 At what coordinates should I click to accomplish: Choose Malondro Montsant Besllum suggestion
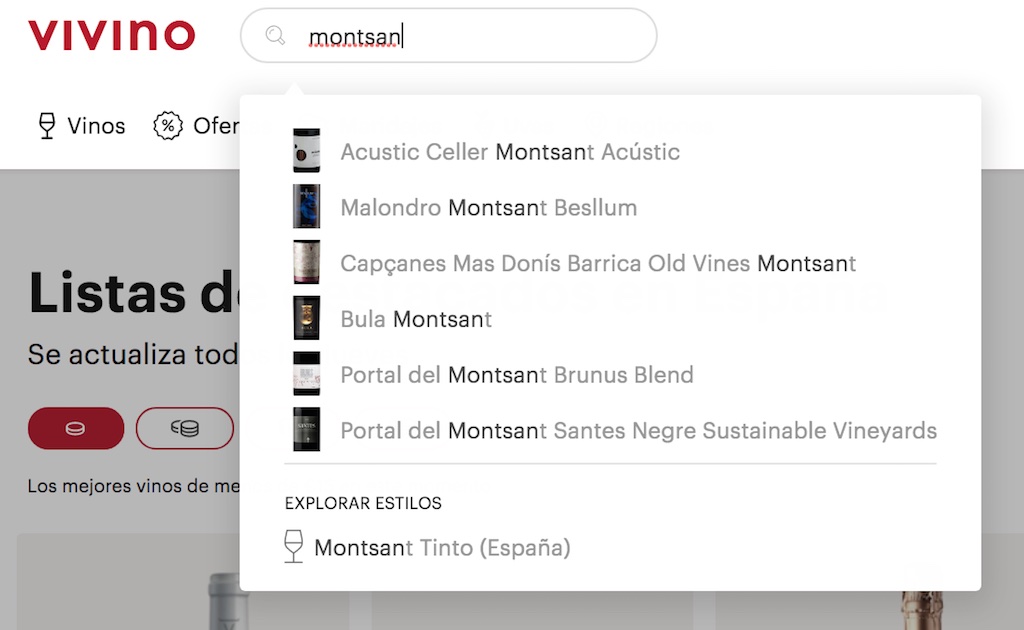tap(488, 208)
